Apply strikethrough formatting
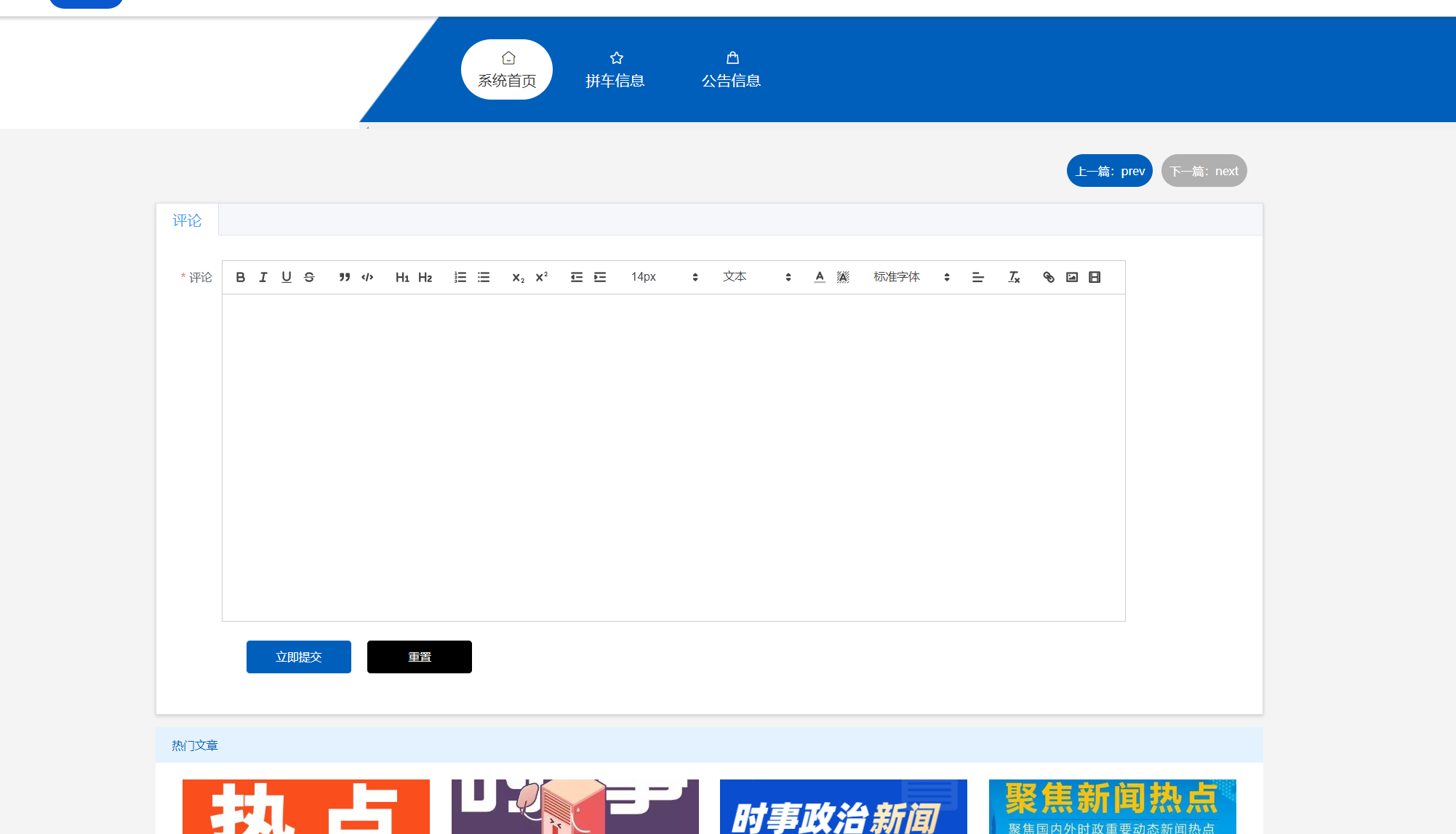Image resolution: width=1456 pixels, height=834 pixels. (309, 277)
